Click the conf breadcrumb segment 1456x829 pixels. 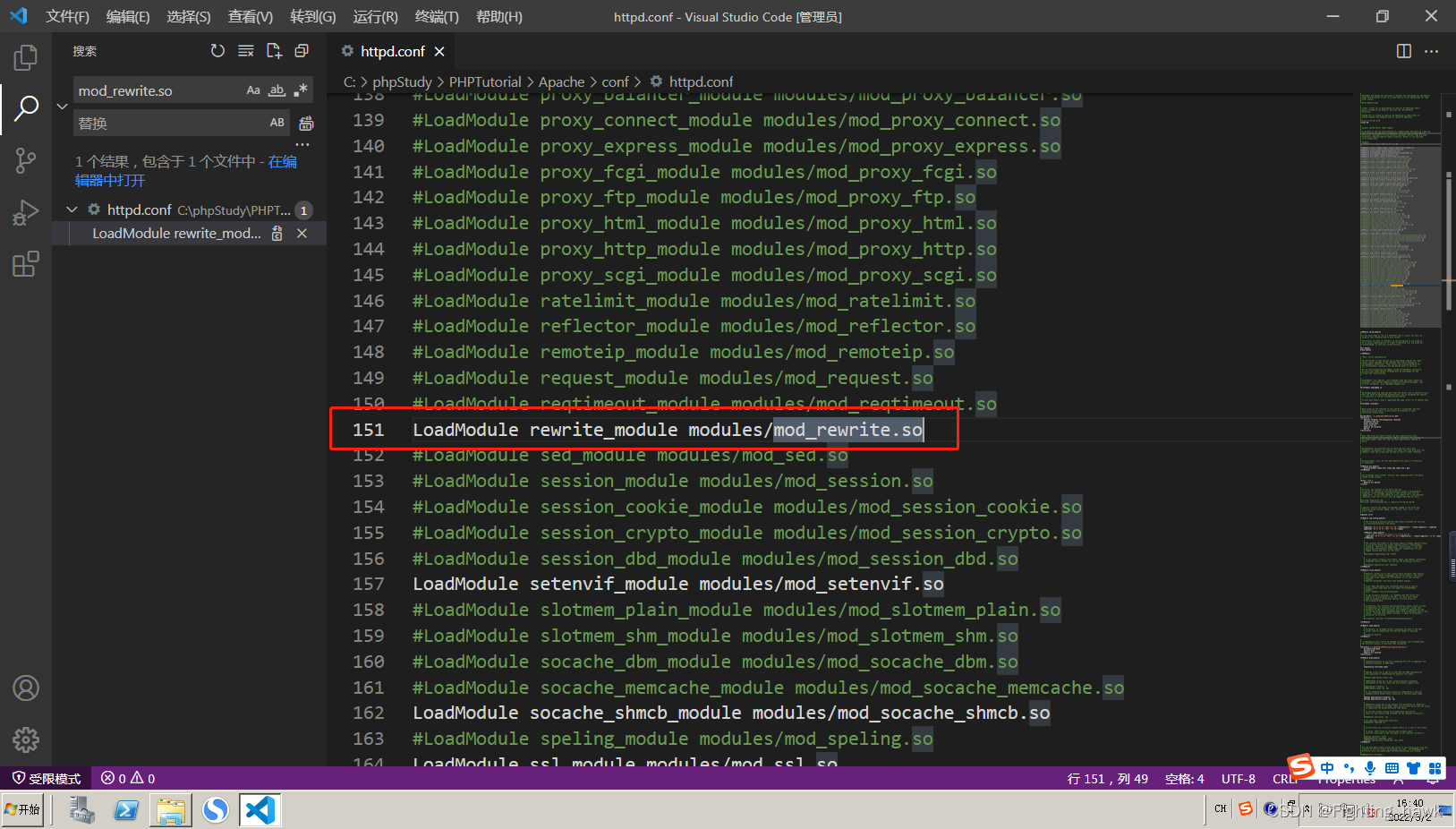click(615, 81)
